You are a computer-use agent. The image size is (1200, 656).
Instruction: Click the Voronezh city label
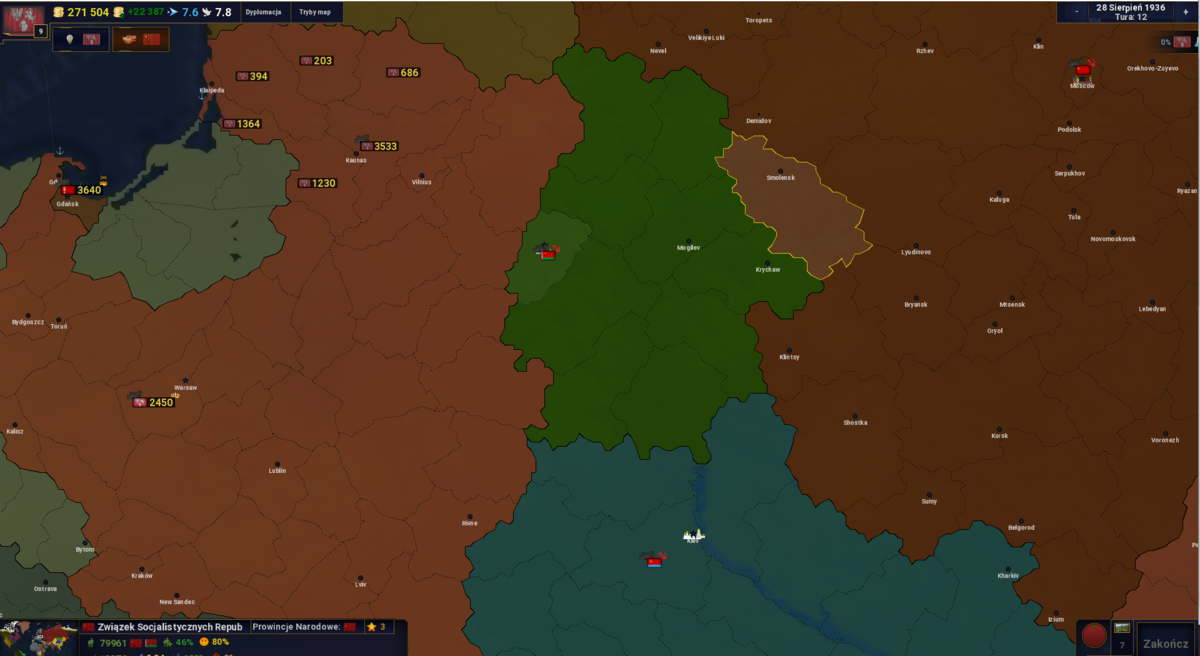[1165, 440]
